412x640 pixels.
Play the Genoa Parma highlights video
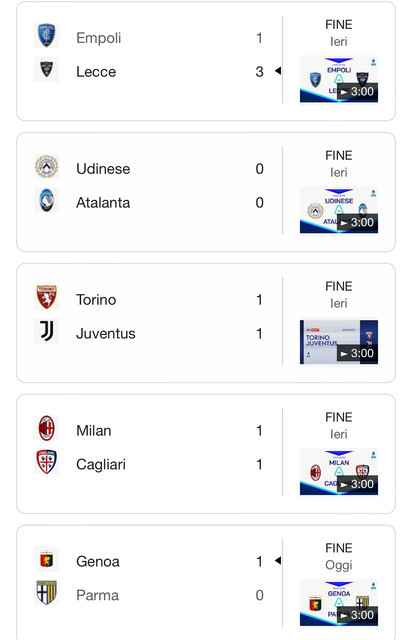point(339,603)
